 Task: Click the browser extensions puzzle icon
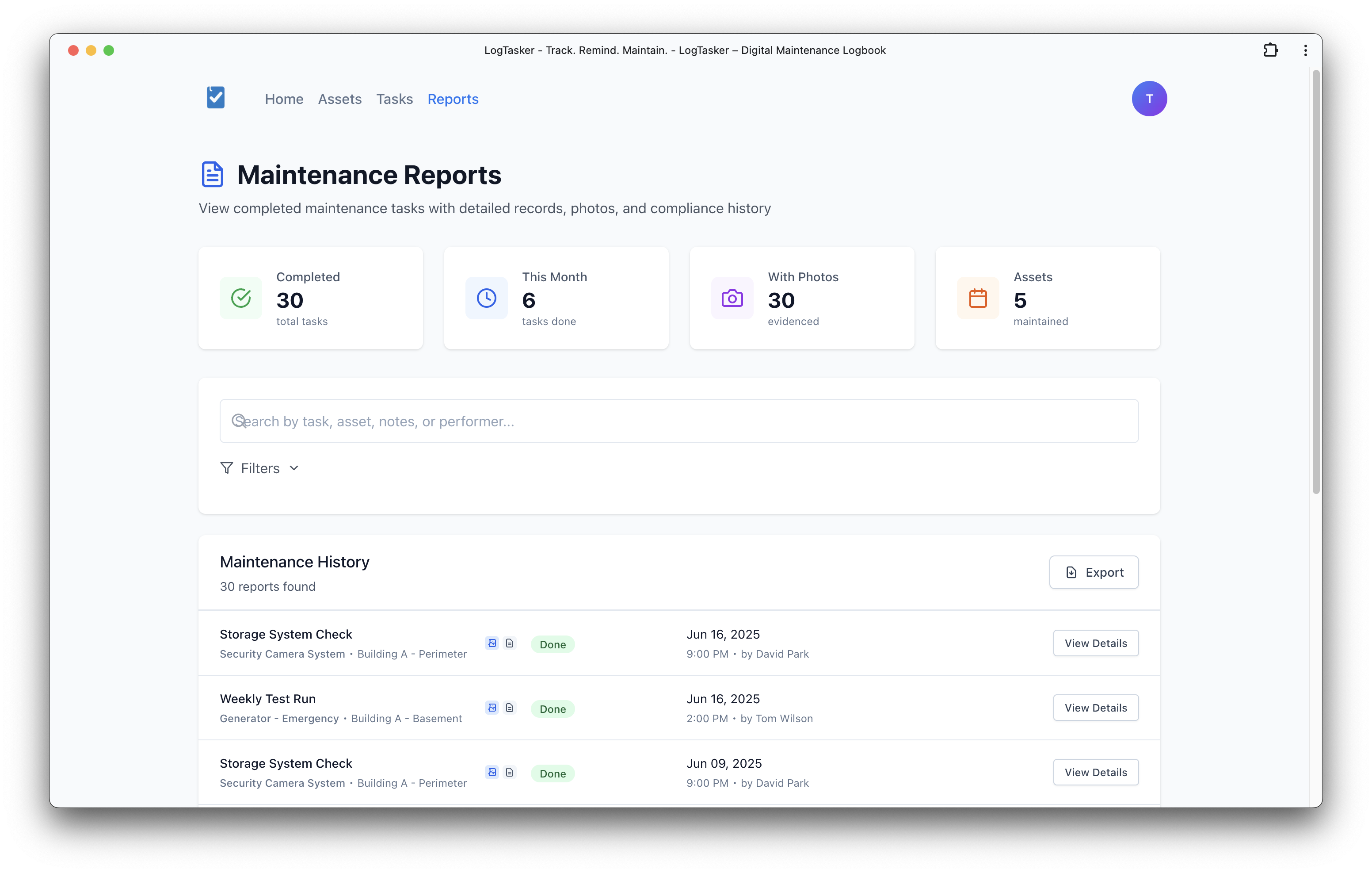coord(1270,50)
